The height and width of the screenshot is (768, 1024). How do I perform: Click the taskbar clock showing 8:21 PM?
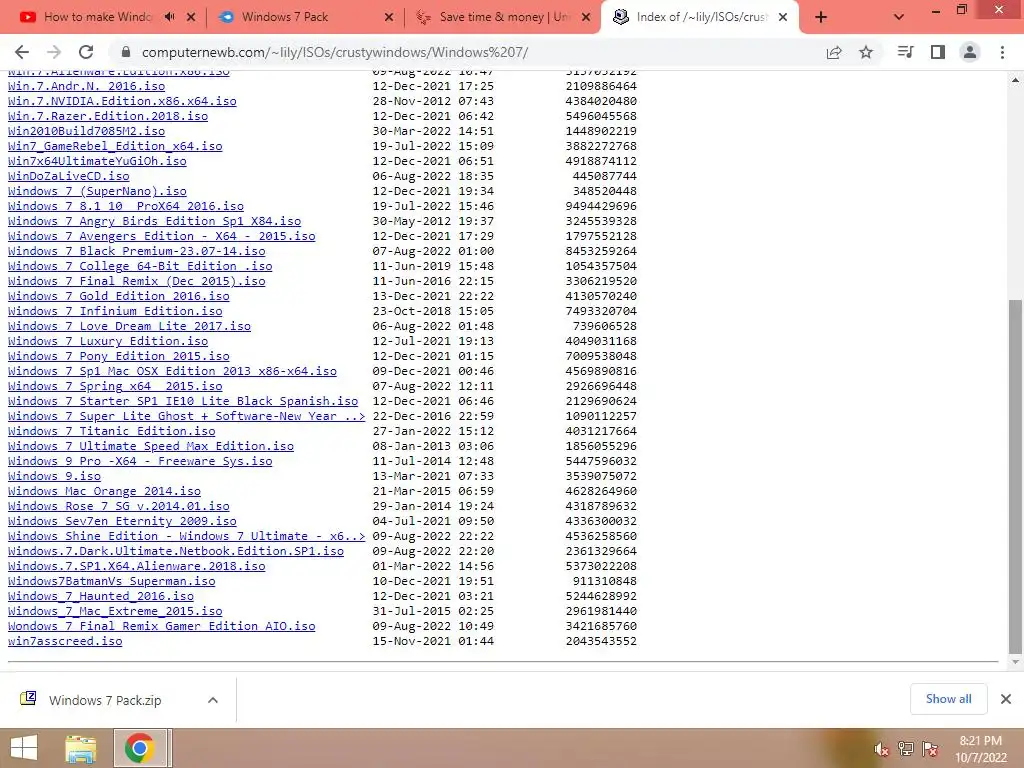tap(980, 749)
